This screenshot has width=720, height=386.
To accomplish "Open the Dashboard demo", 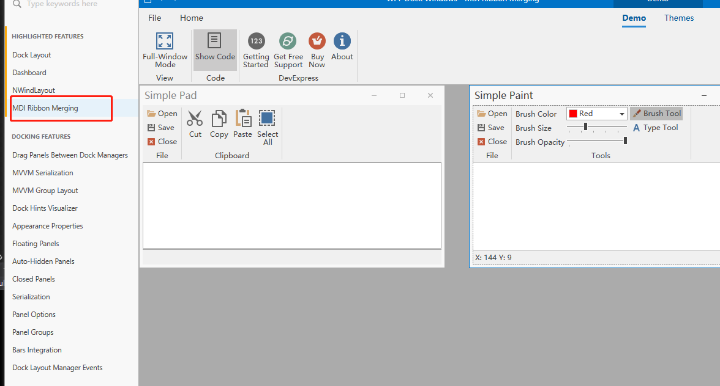I will 29,73.
